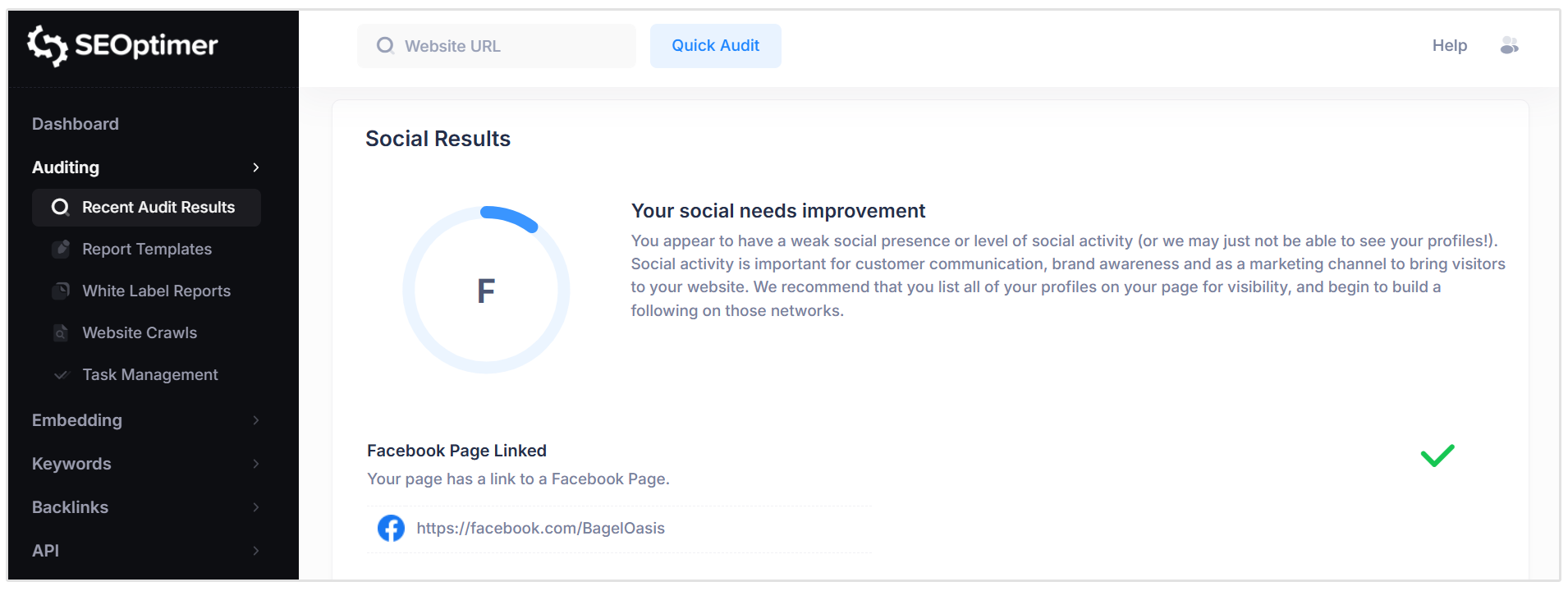This screenshot has width=1568, height=591.
Task: Toggle the green checkmark for Facebook Page Linked
Action: tap(1437, 455)
